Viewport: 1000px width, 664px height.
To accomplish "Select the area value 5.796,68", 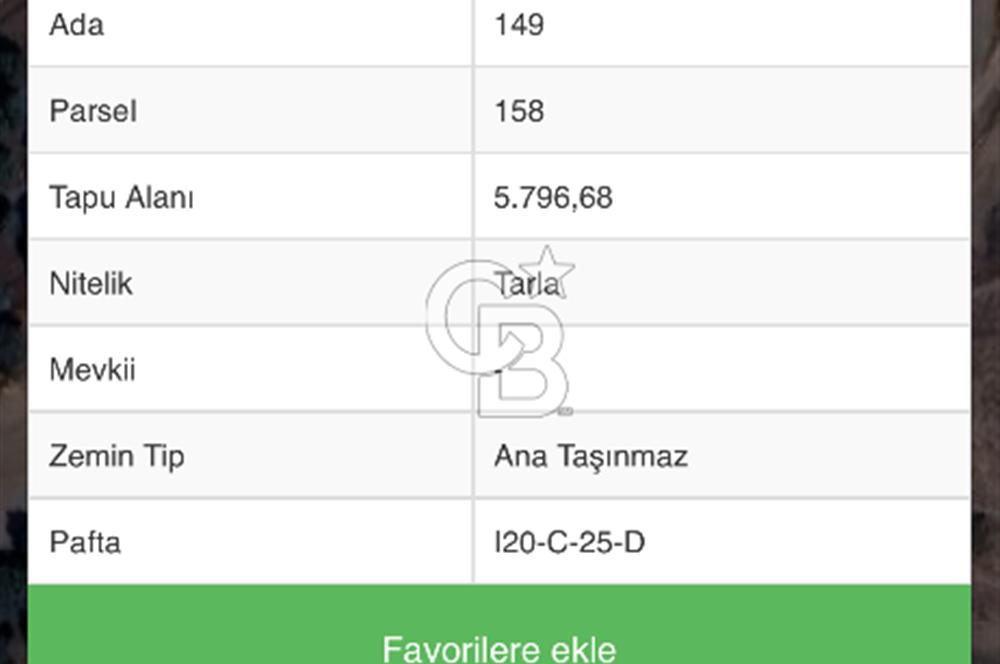I will [x=553, y=198].
